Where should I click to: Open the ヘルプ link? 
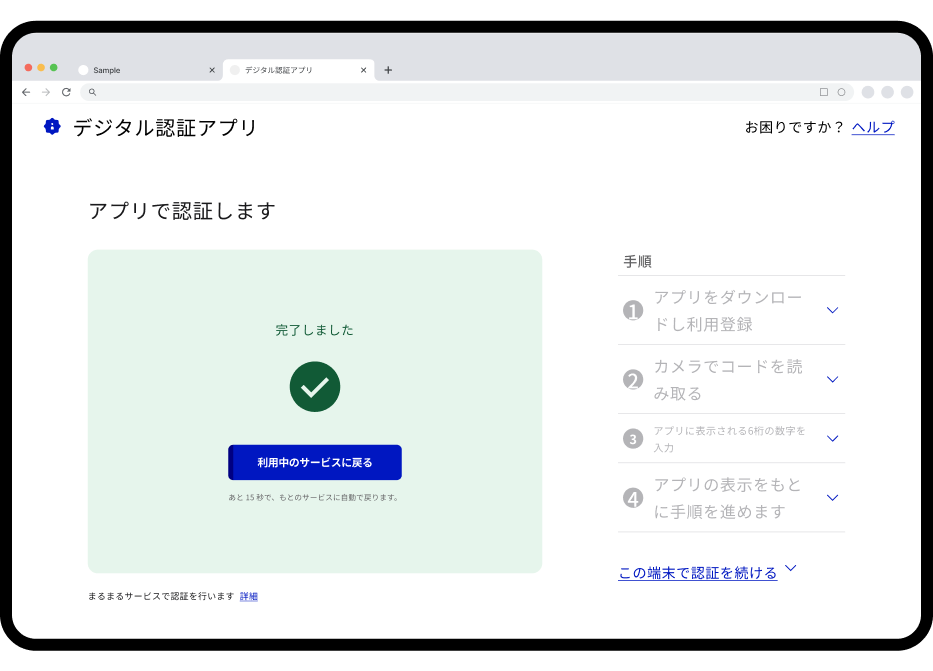coord(873,127)
